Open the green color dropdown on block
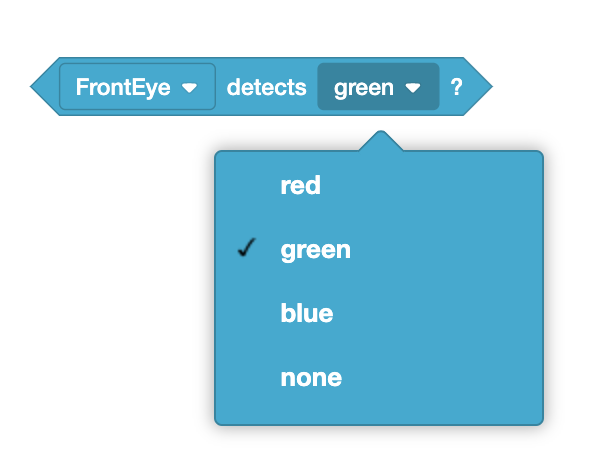The height and width of the screenshot is (472, 602). pyautogui.click(x=378, y=87)
